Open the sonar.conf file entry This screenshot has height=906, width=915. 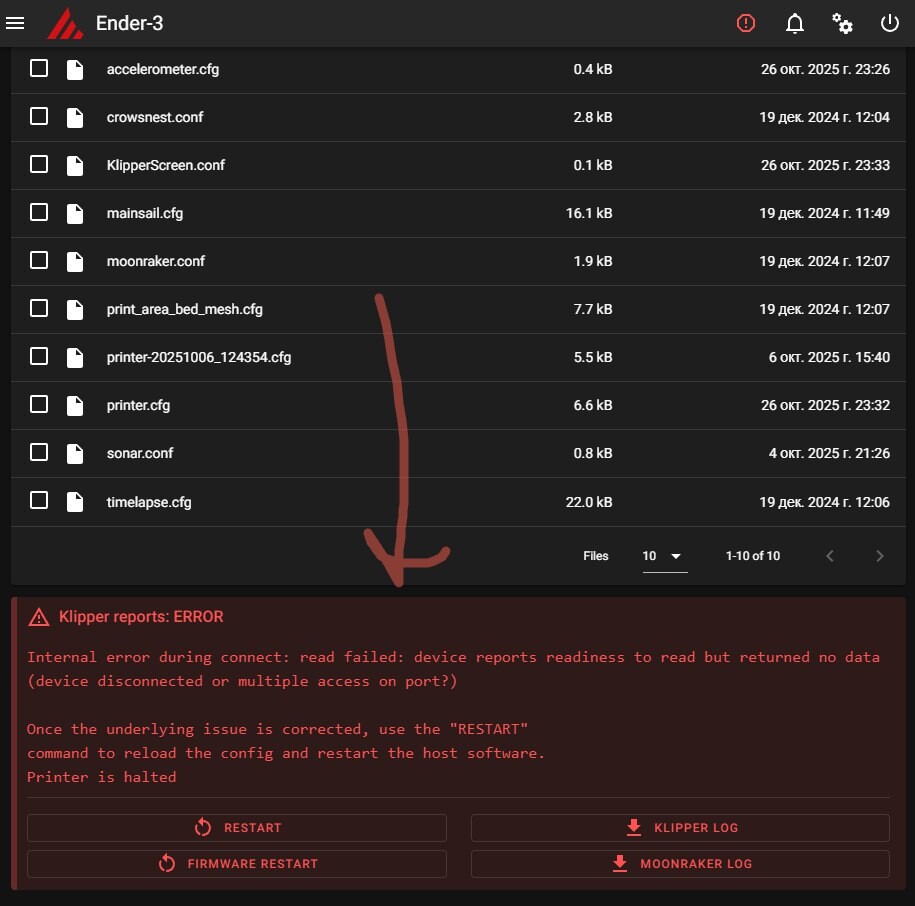[458, 453]
